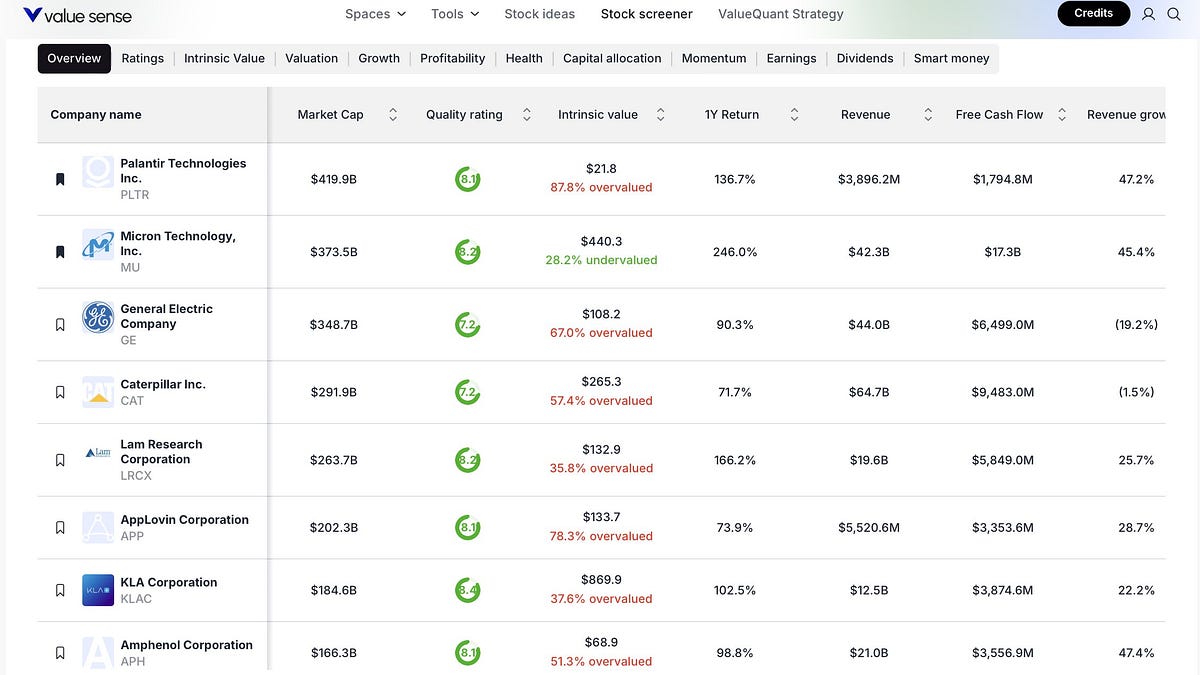The width and height of the screenshot is (1200, 675).
Task: Go to the Stock screener page
Action: (647, 14)
